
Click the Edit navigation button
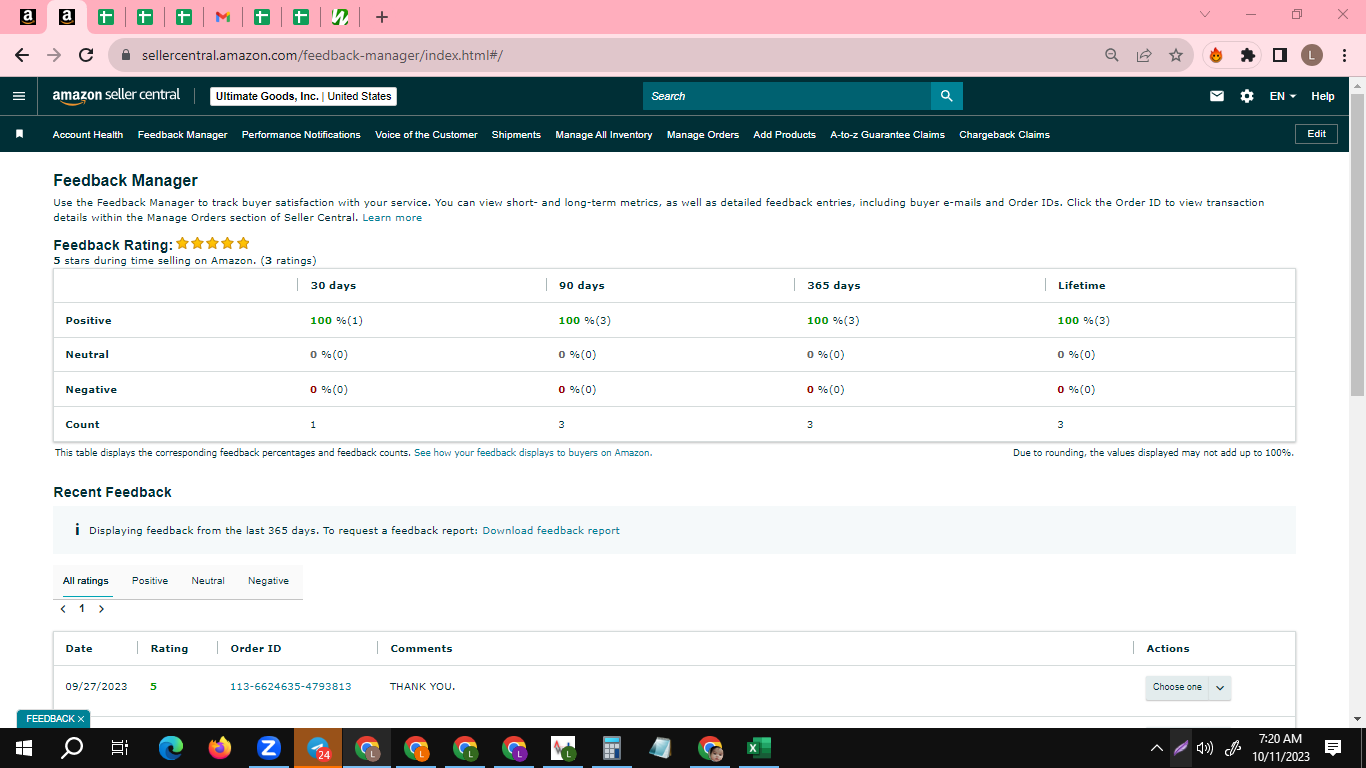click(x=1316, y=134)
